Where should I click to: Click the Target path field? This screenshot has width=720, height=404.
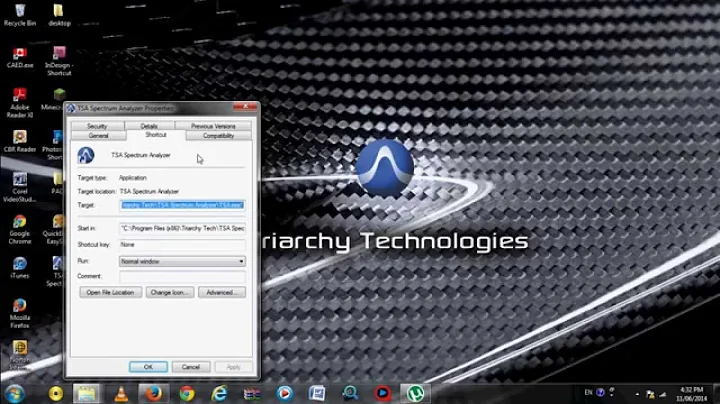point(182,205)
